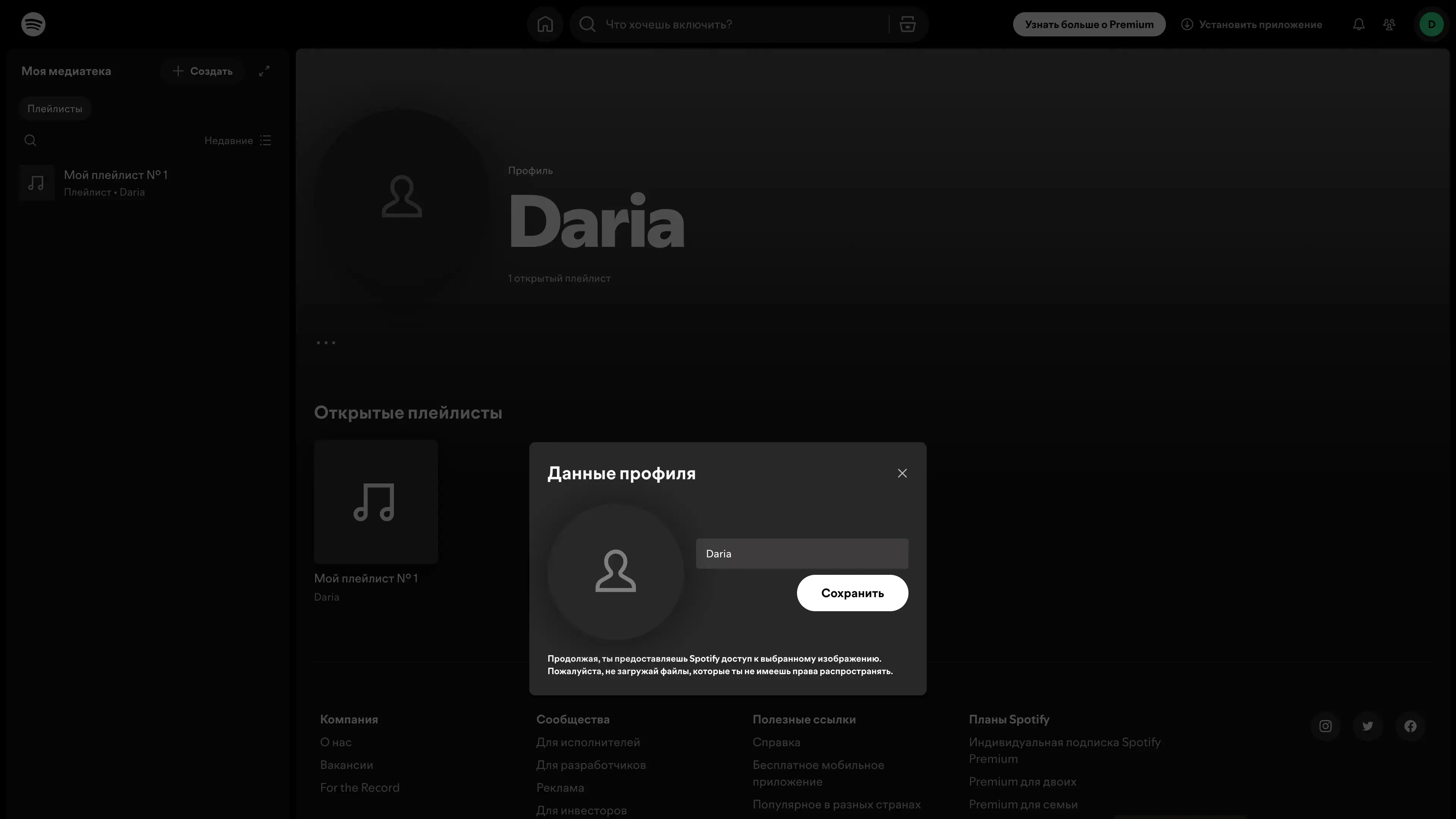Expand library with the arrows icon
The width and height of the screenshot is (1456, 819).
264,71
